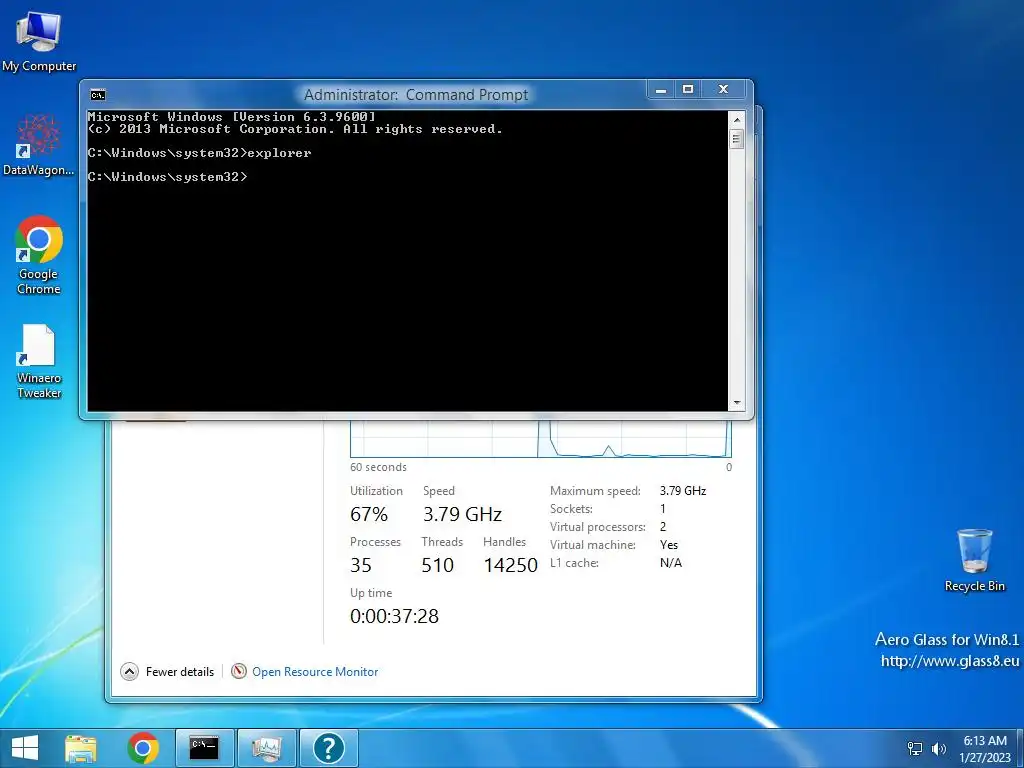Click the Processes count 35
The width and height of the screenshot is (1024, 768).
[x=360, y=565]
